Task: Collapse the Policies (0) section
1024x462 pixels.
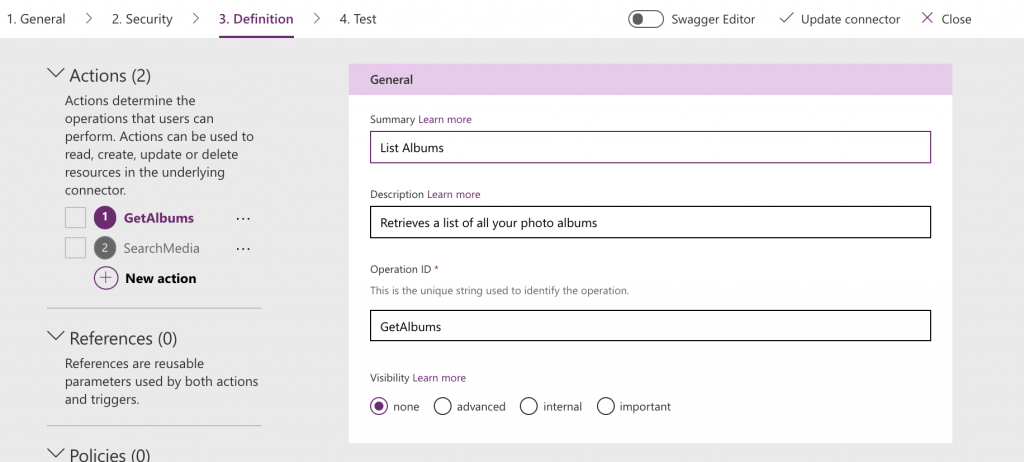Action: click(55, 454)
